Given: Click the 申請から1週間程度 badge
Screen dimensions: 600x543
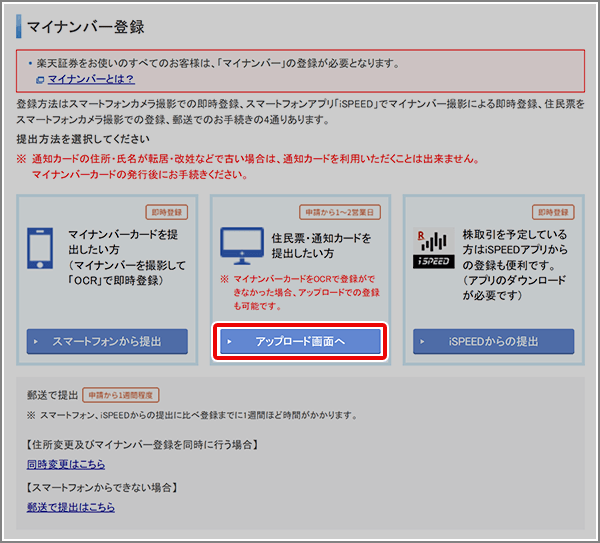Looking at the screenshot, I should coord(121,395).
